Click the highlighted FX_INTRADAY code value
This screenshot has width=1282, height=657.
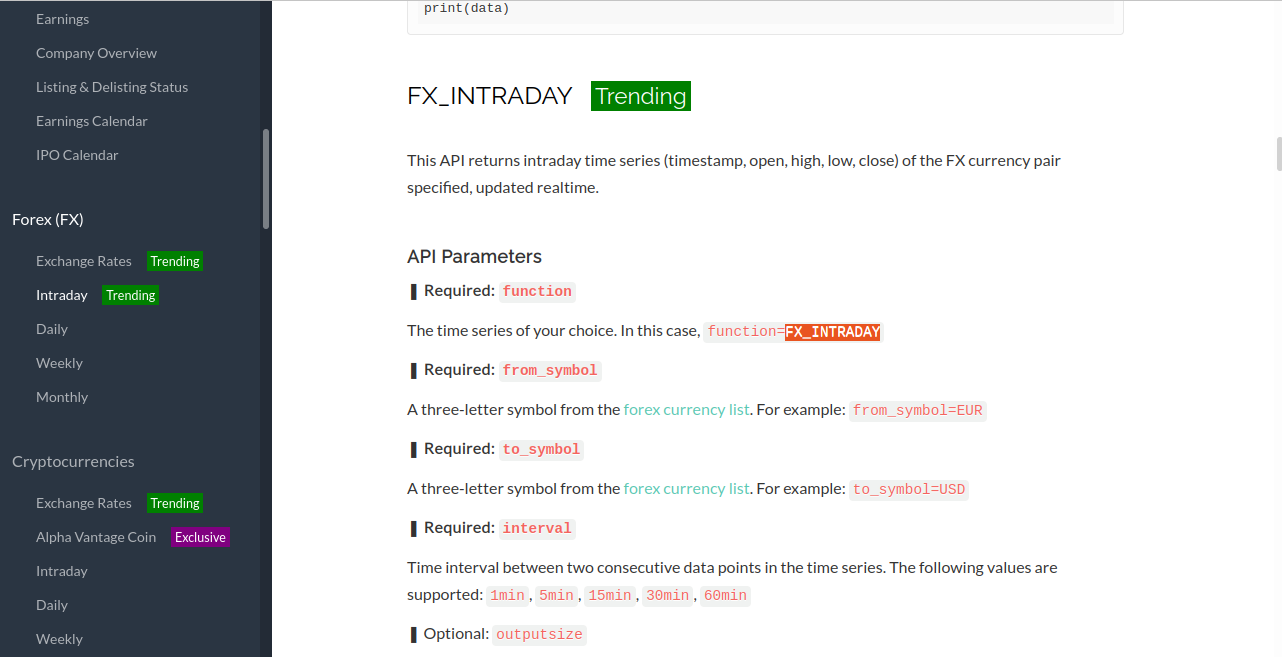(832, 332)
